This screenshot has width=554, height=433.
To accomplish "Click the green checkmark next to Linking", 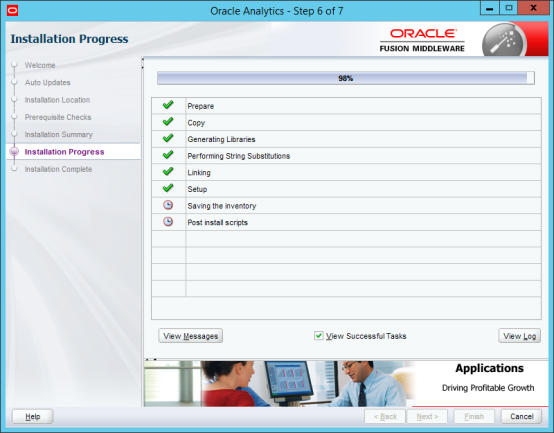I will pyautogui.click(x=168, y=171).
